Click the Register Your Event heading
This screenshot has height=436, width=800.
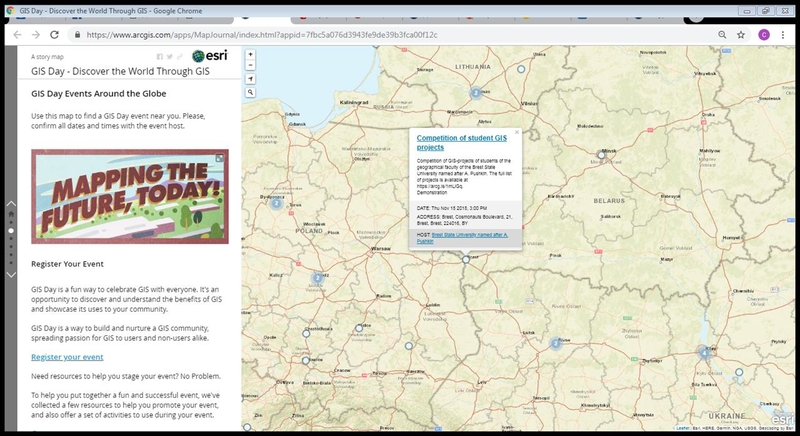[67, 264]
